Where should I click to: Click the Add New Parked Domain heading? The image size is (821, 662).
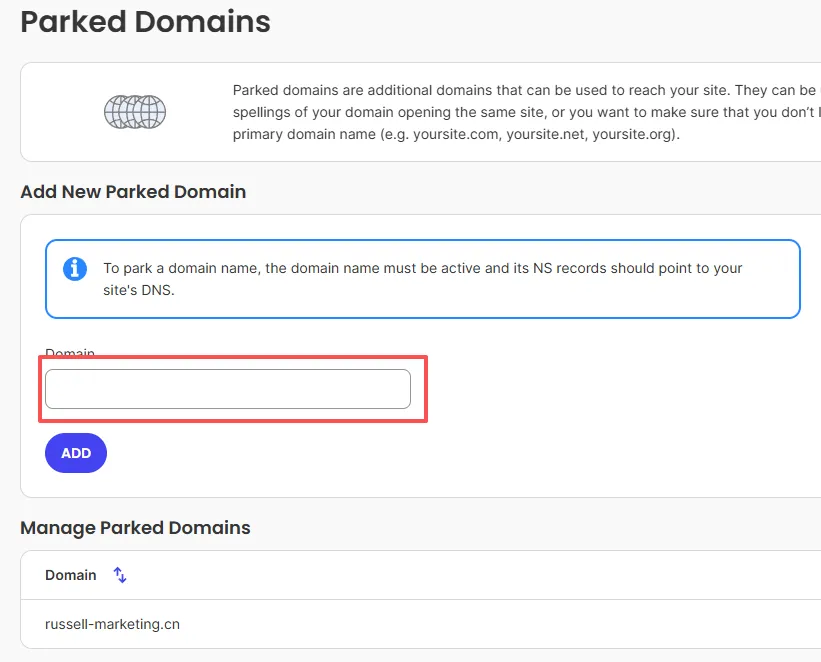[x=133, y=191]
